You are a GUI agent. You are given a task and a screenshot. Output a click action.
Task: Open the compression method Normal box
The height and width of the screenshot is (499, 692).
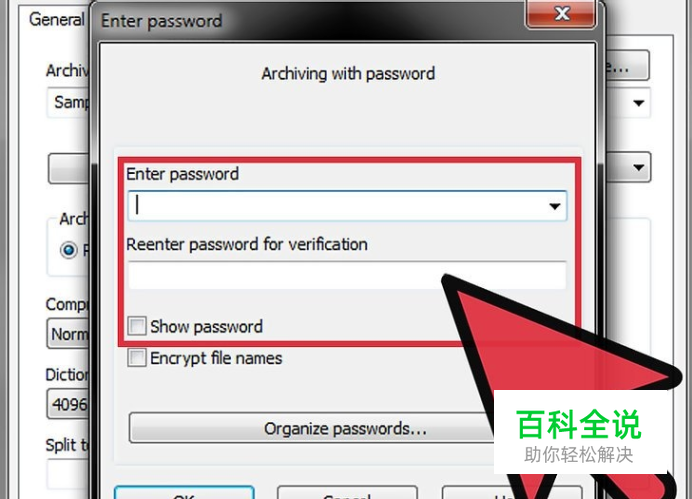(x=68, y=334)
